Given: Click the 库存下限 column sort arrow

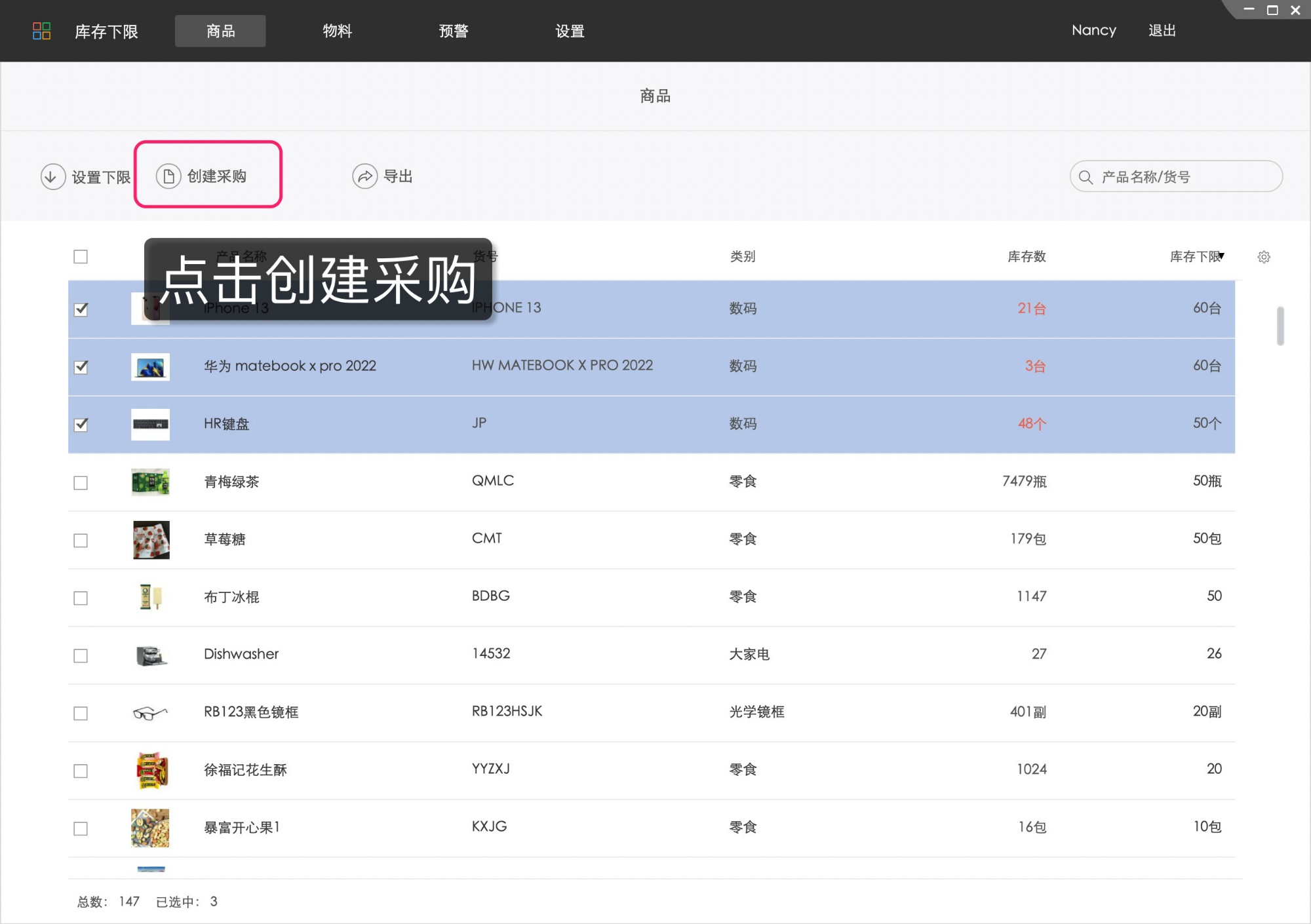Looking at the screenshot, I should point(1222,256).
